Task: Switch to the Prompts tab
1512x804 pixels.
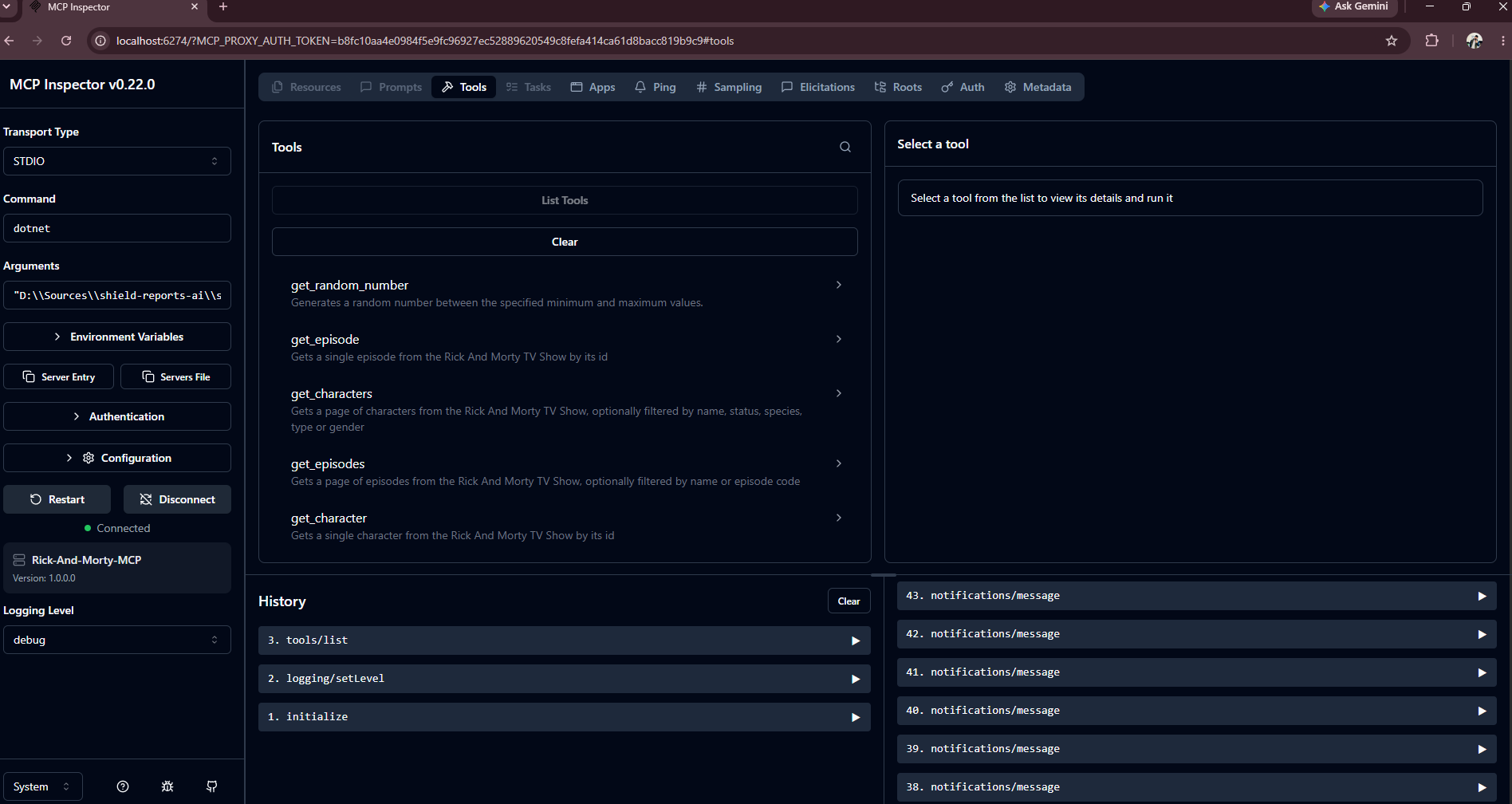Action: click(391, 87)
